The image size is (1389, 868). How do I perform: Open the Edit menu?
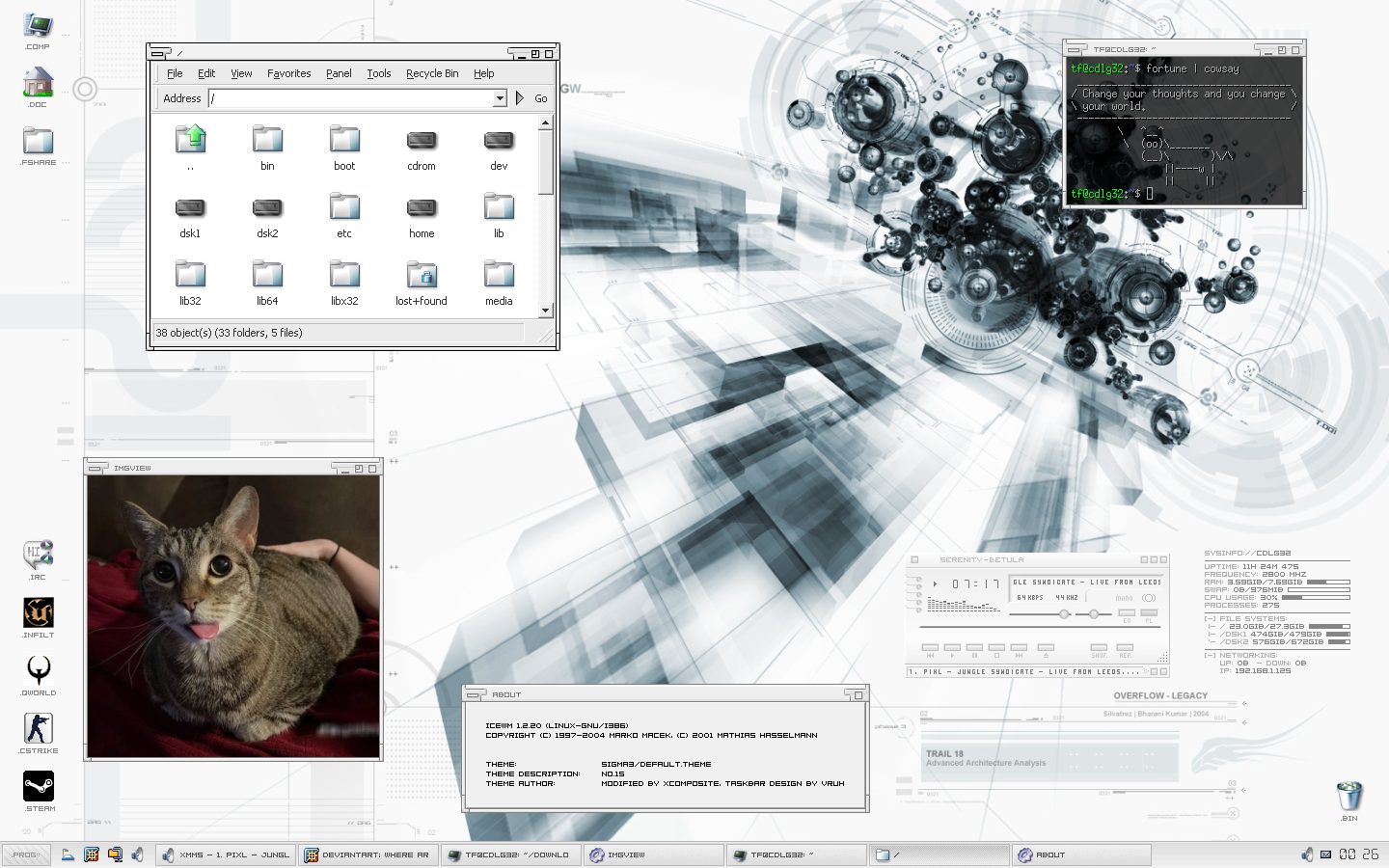(206, 73)
